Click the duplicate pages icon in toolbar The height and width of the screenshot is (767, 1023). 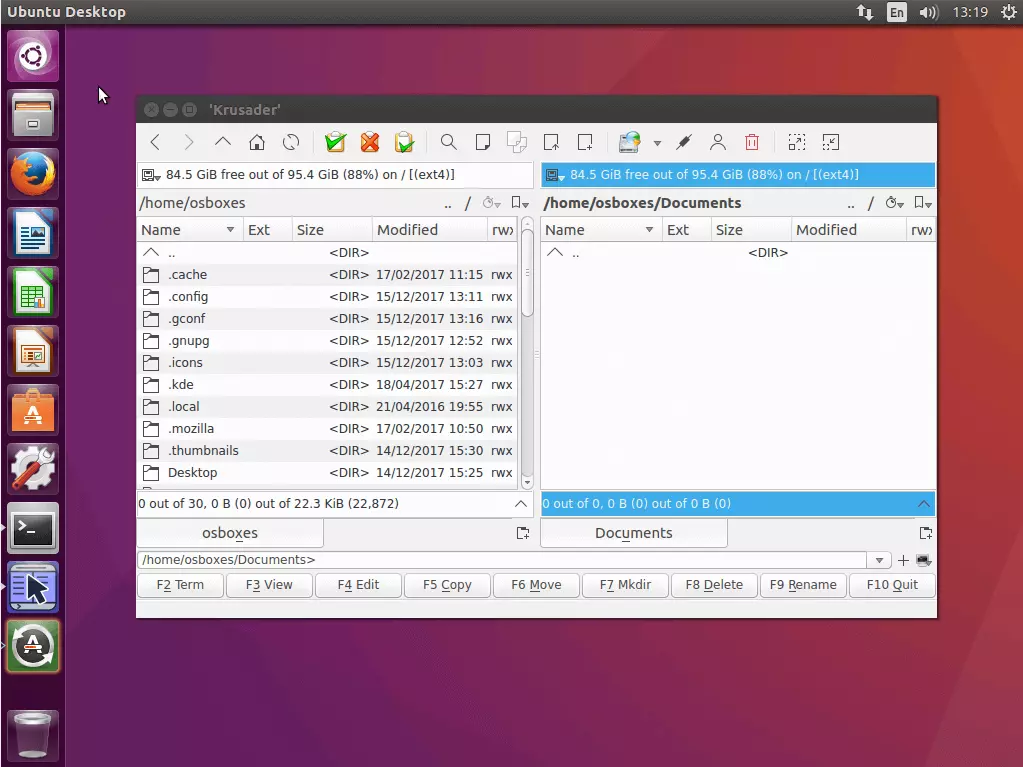point(517,142)
